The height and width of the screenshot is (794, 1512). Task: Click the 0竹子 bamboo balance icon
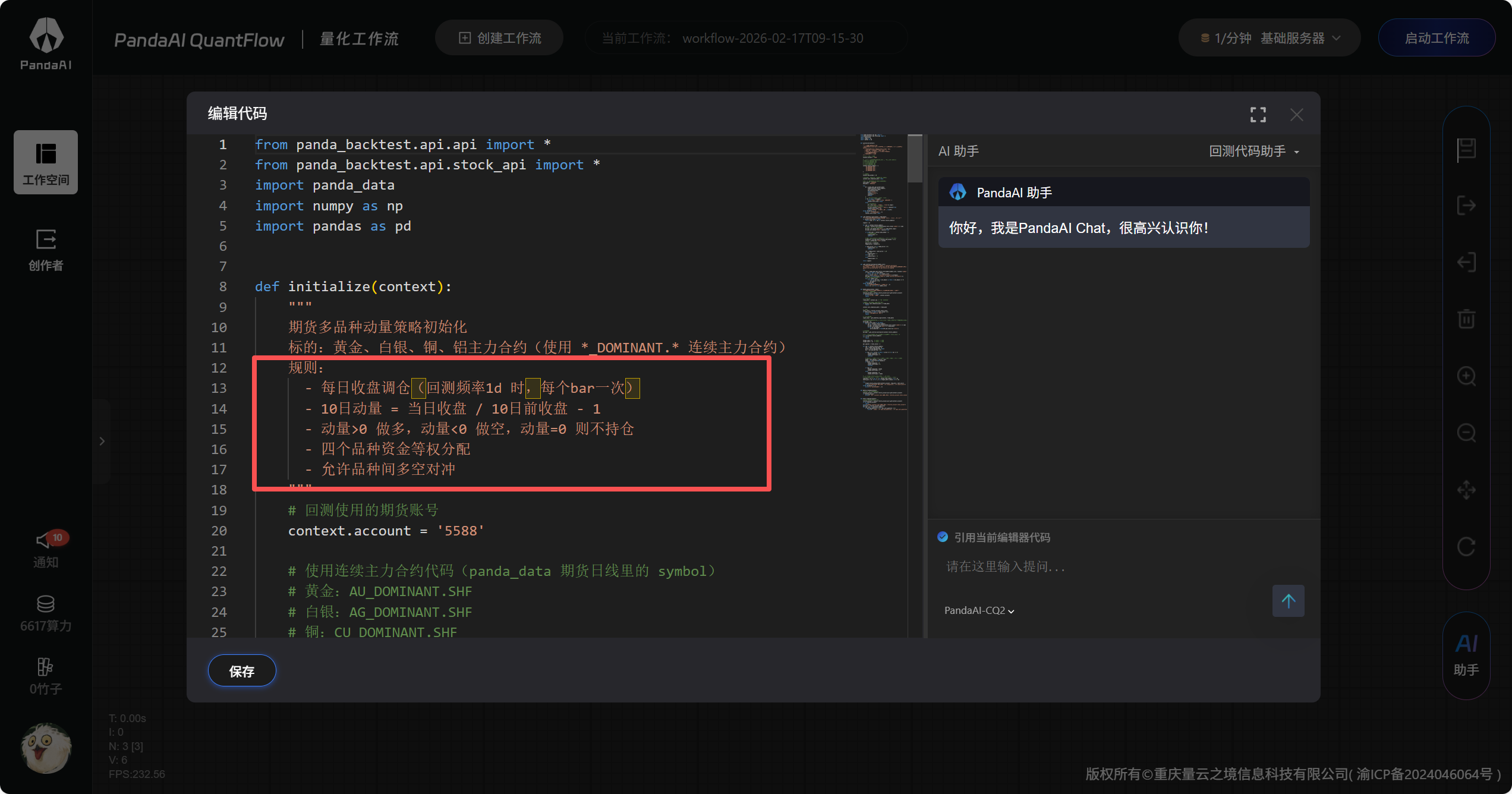tap(46, 676)
